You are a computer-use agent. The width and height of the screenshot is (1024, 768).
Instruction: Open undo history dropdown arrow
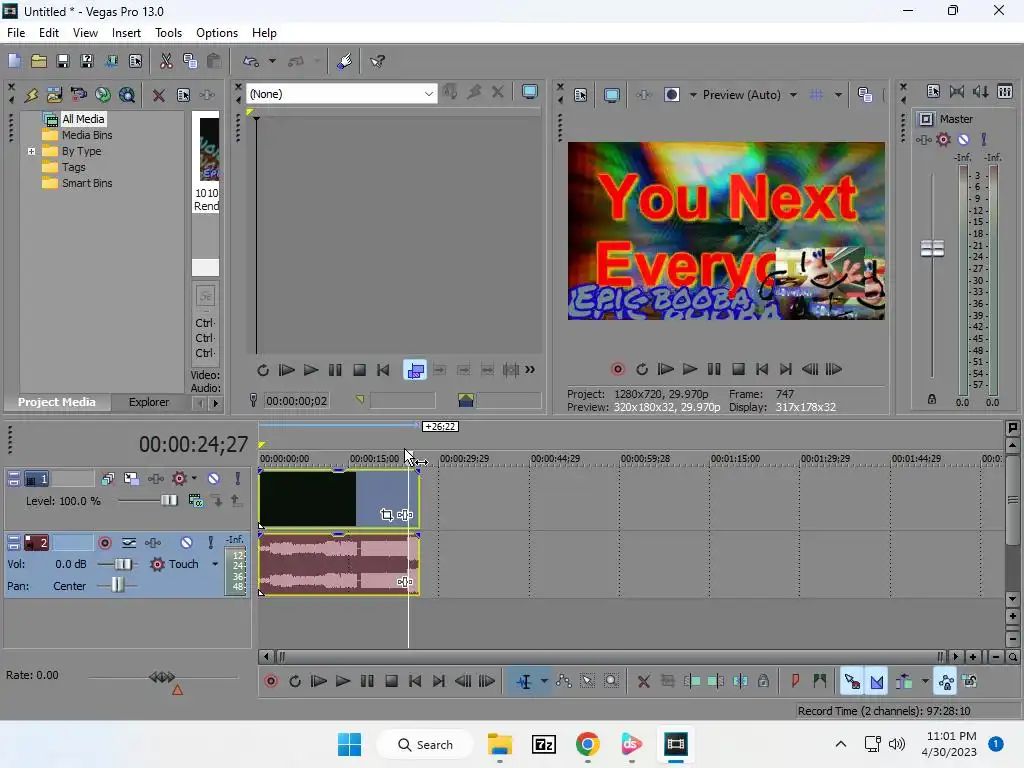click(x=272, y=61)
